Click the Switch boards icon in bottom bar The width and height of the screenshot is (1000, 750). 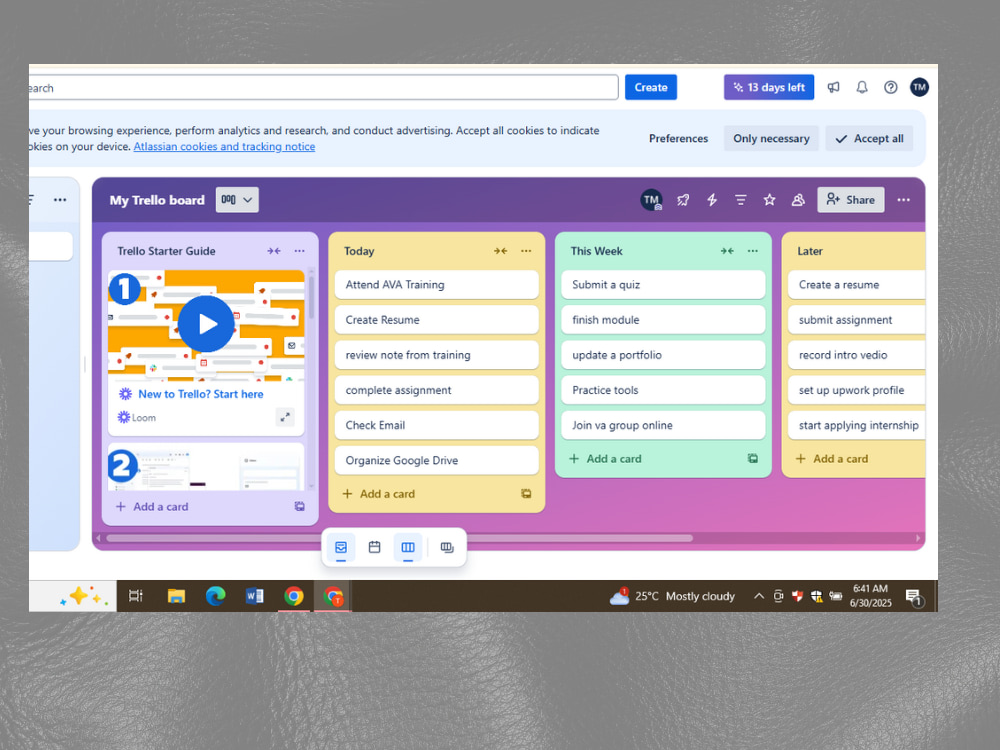[447, 547]
